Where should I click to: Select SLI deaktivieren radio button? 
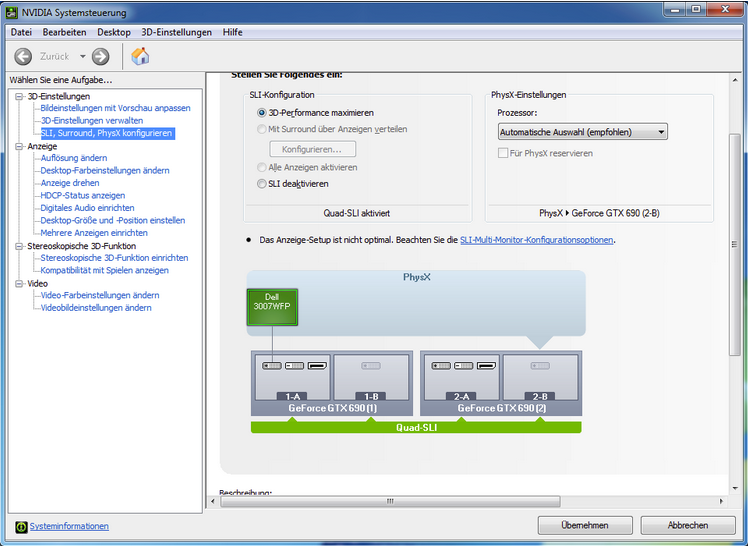(x=261, y=184)
